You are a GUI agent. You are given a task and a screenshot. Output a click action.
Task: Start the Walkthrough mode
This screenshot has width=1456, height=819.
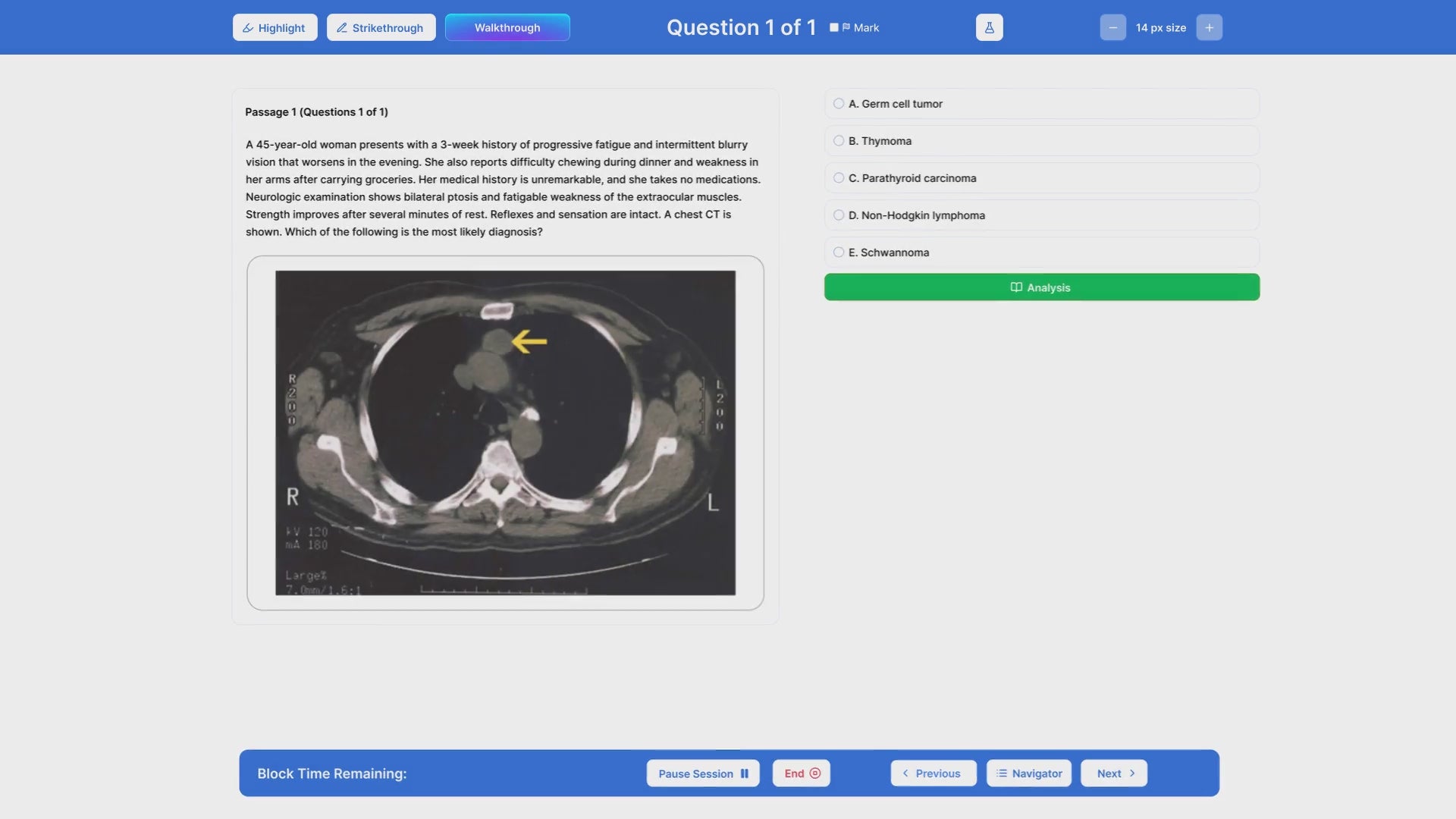click(507, 27)
